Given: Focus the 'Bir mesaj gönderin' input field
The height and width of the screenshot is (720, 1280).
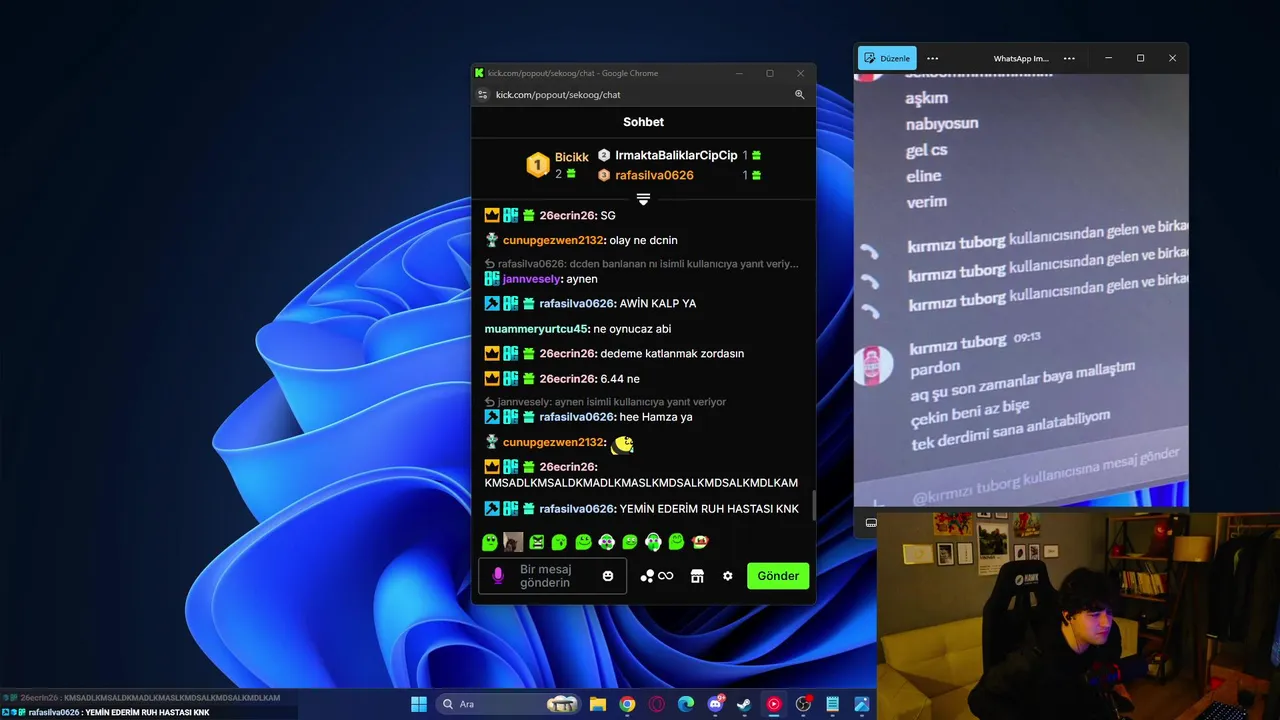Looking at the screenshot, I should pos(553,576).
